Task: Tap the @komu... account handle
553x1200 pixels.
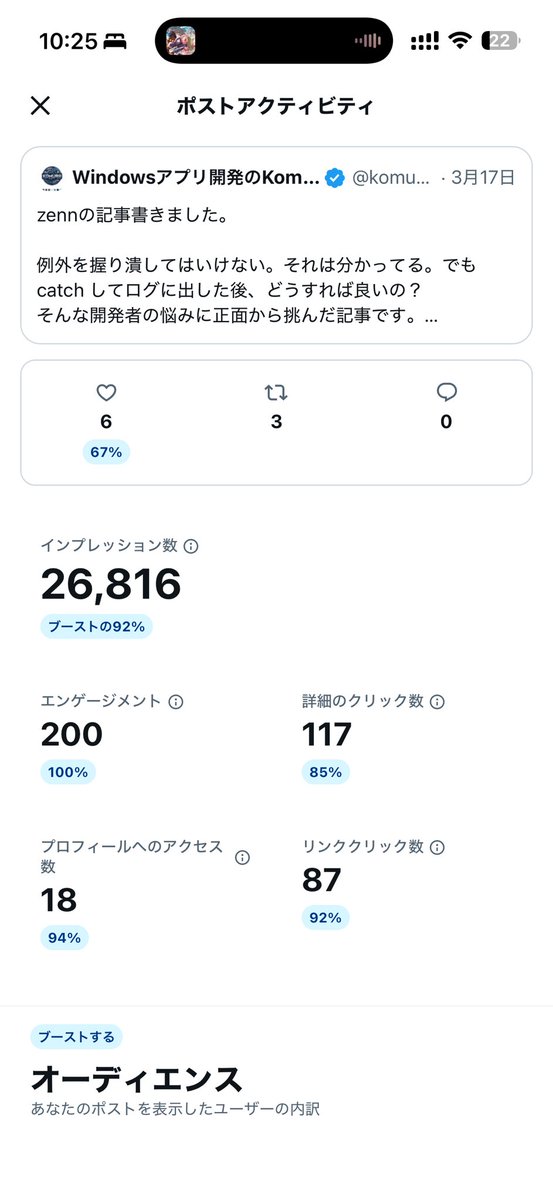Action: 392,178
